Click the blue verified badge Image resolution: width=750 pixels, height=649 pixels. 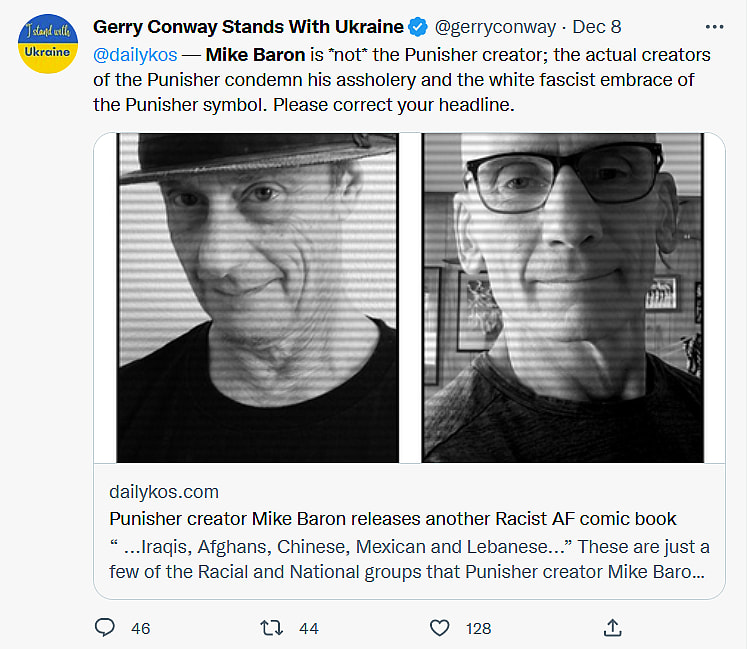419,27
